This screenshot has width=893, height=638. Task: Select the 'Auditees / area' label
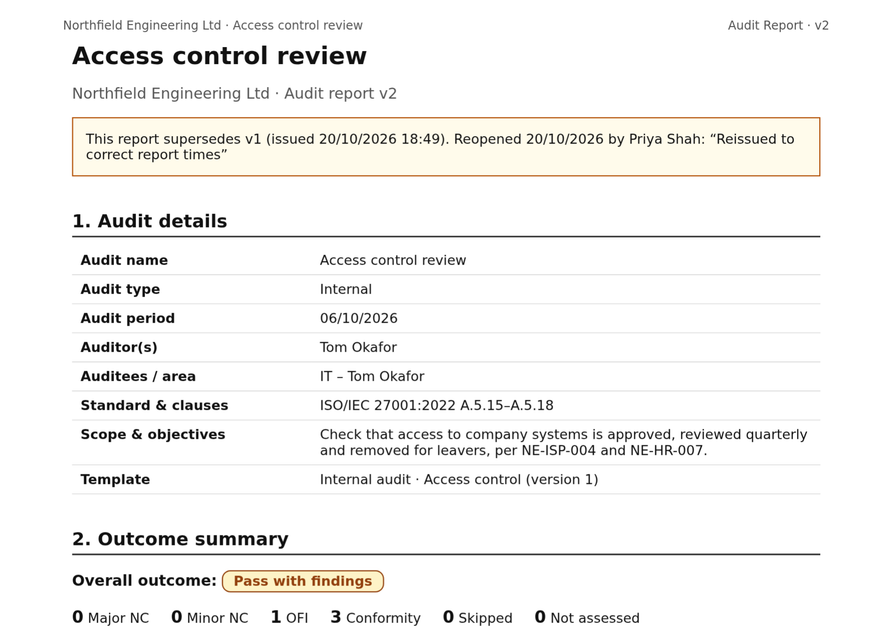click(138, 377)
